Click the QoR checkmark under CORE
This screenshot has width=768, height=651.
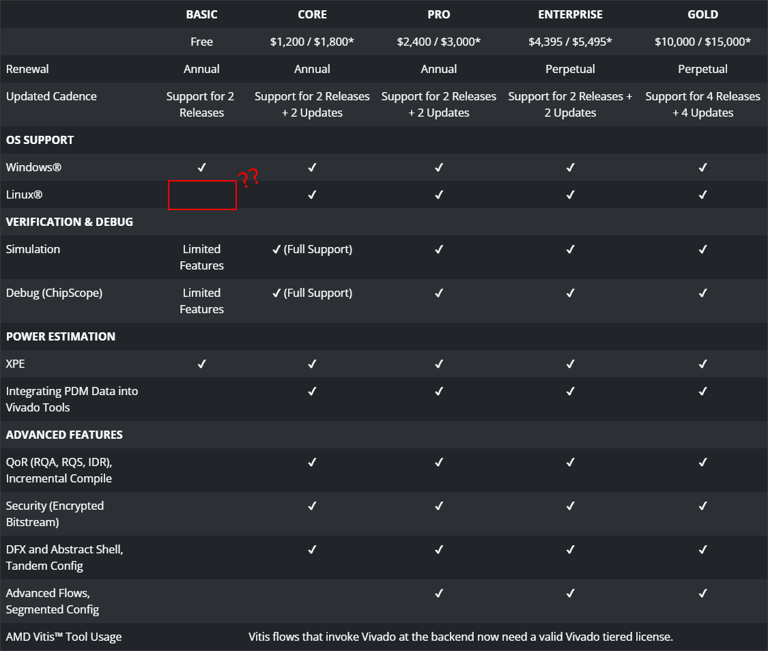[312, 462]
